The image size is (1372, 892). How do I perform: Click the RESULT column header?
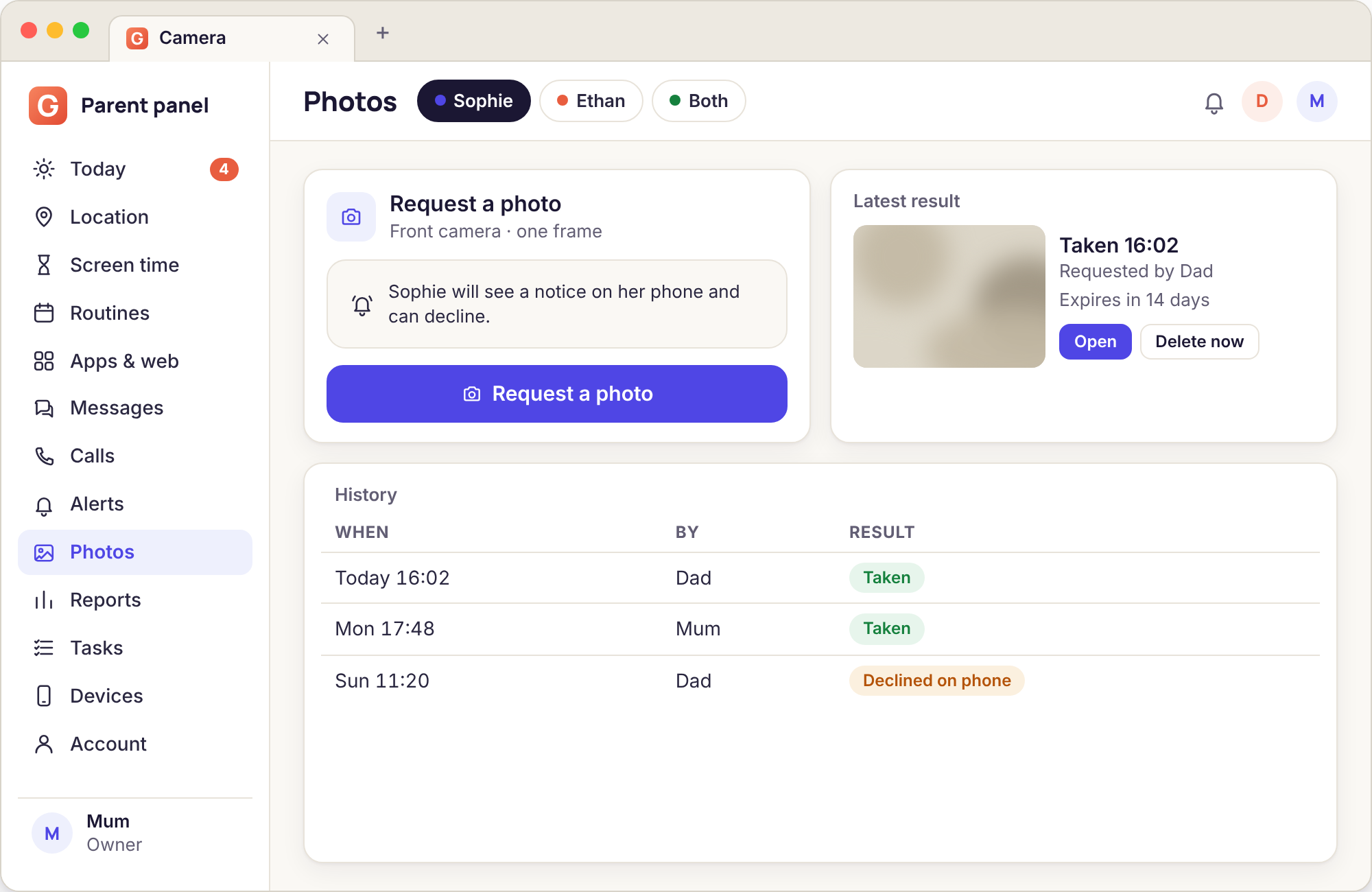882,532
